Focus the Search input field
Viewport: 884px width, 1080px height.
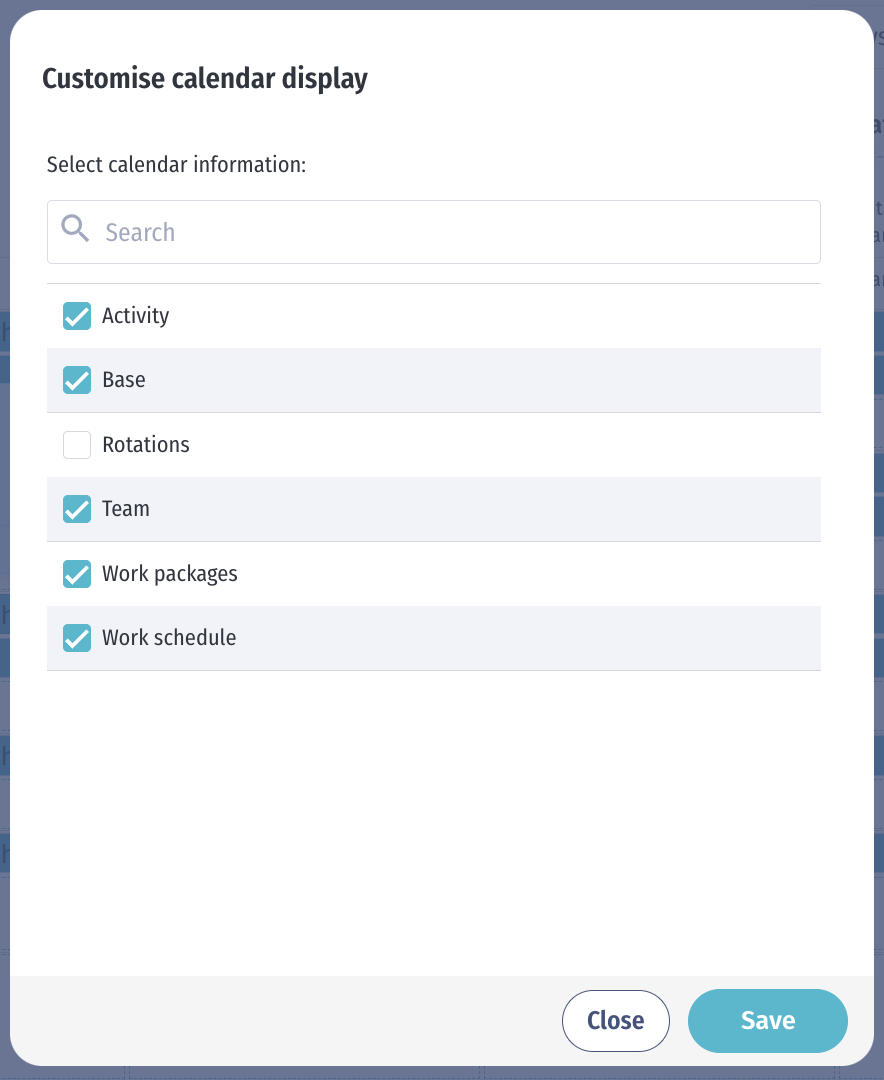coord(433,232)
